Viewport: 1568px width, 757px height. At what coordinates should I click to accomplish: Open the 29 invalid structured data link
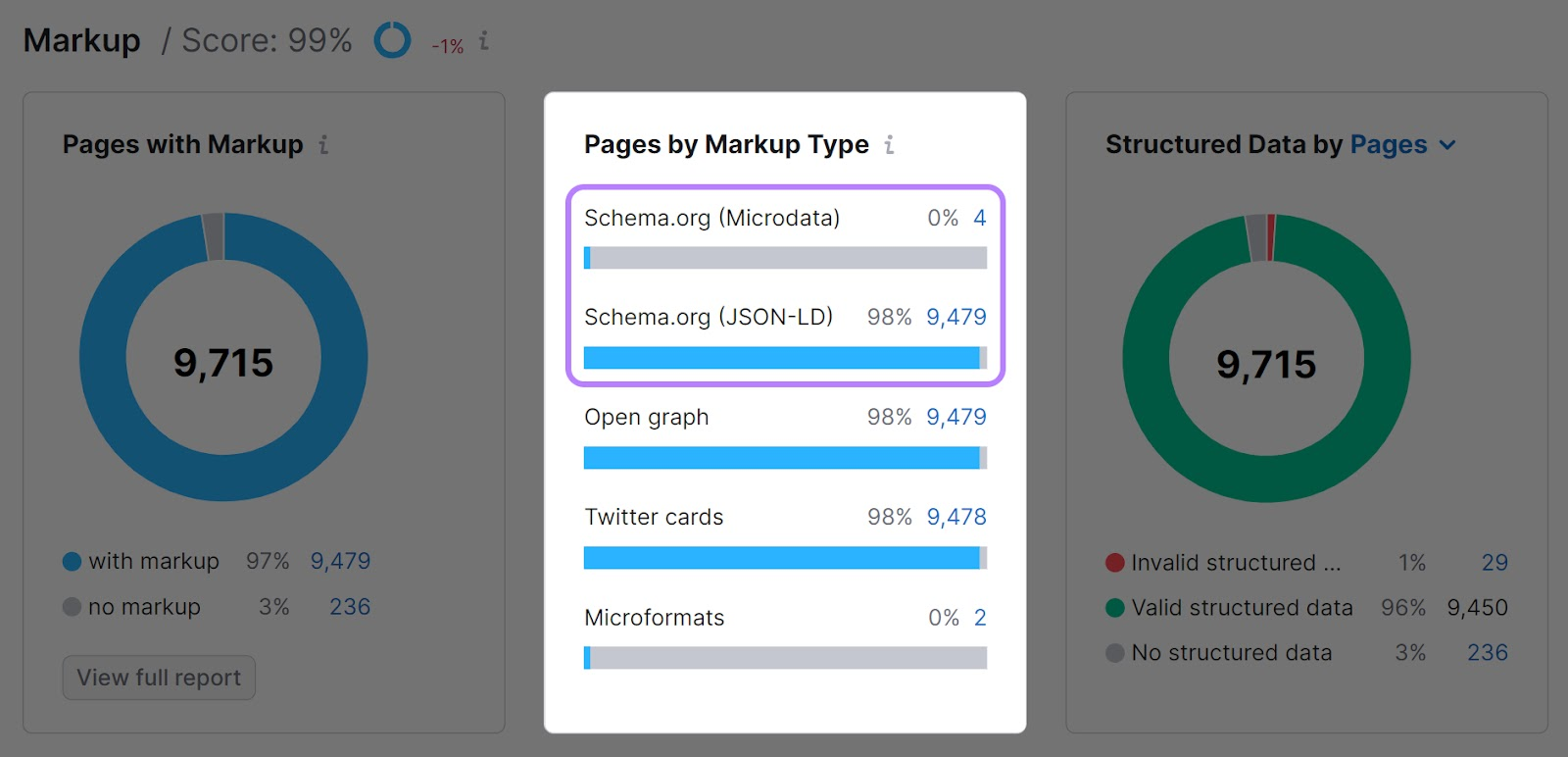tap(1494, 562)
